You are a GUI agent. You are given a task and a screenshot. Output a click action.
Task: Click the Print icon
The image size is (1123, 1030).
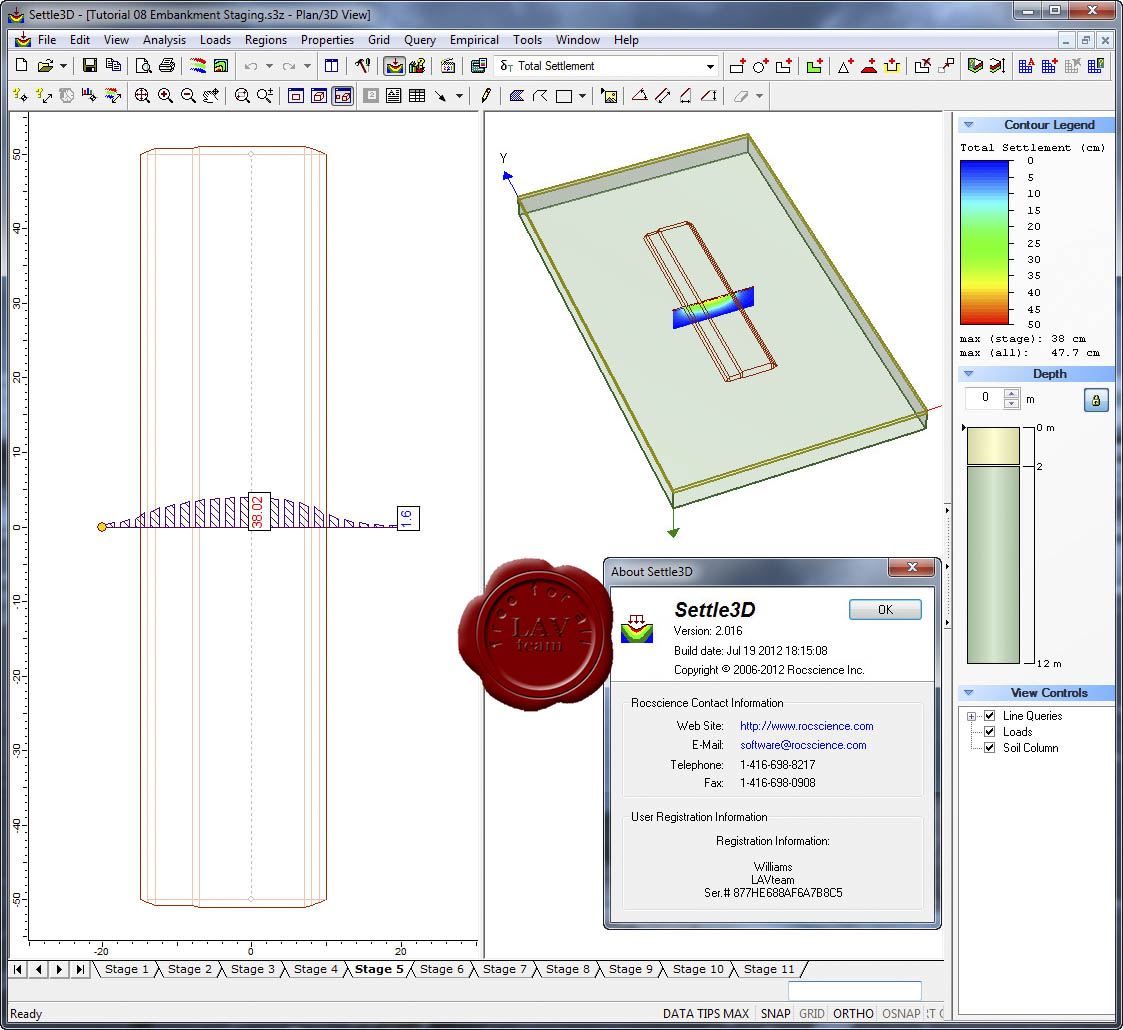click(167, 66)
